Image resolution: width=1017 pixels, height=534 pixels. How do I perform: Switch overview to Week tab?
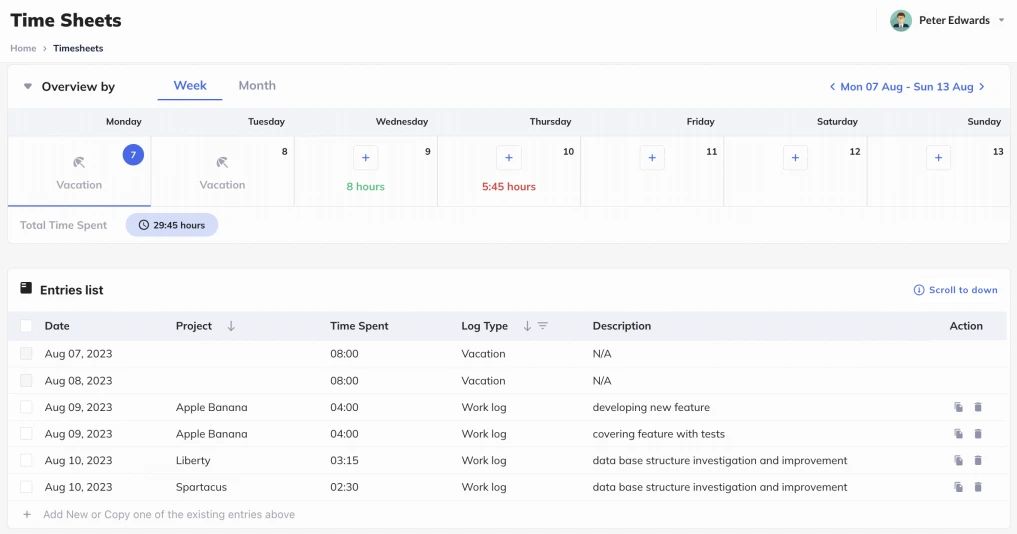pos(190,86)
